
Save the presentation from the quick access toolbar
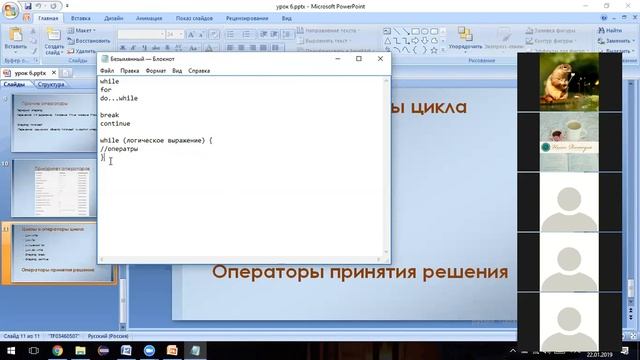28,6
